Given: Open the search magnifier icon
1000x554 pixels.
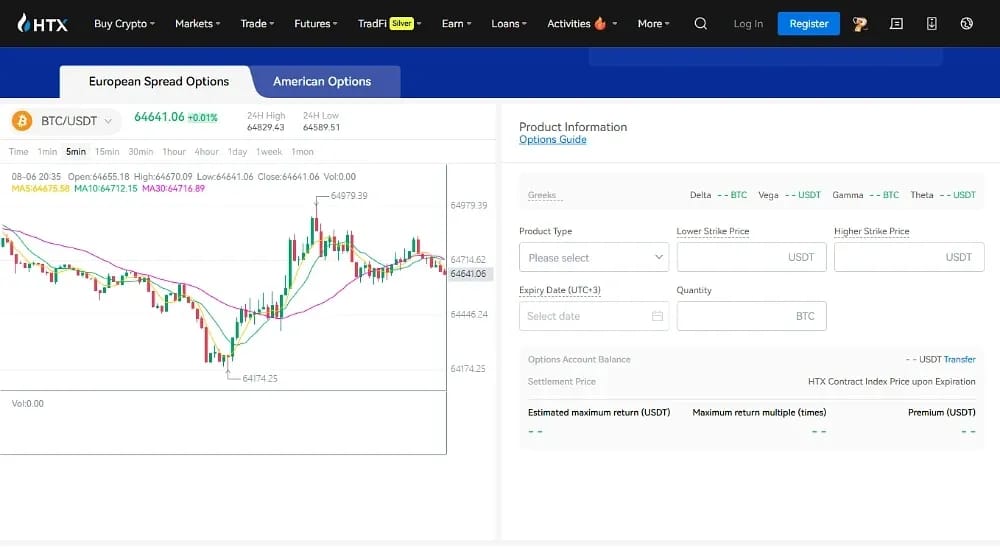Looking at the screenshot, I should (x=700, y=24).
